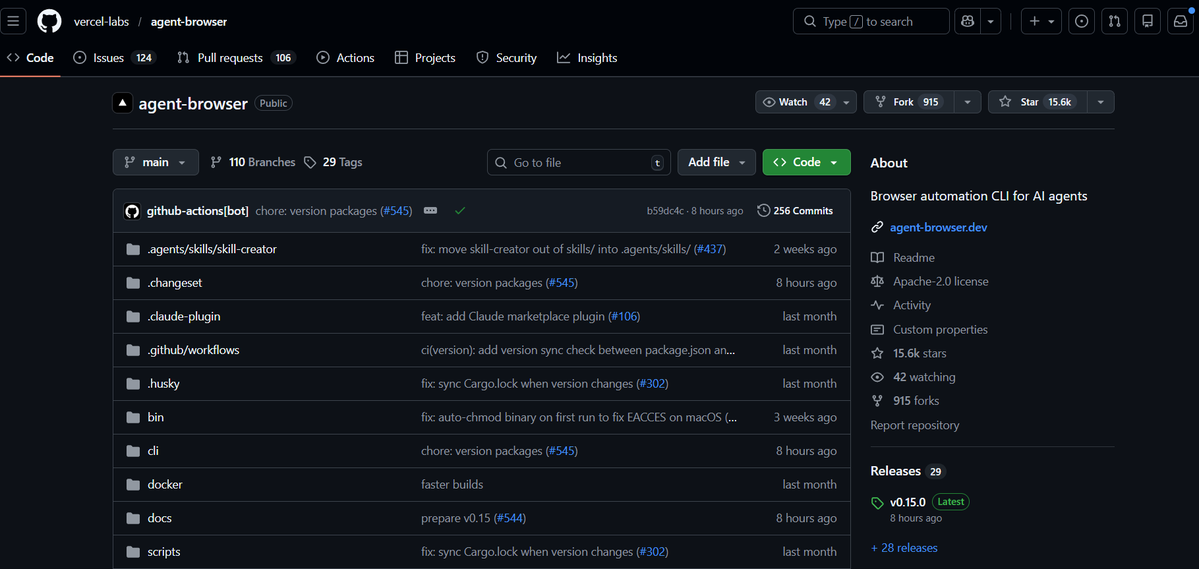Expand the Copilot dropdown arrow
This screenshot has width=1199, height=569.
[x=991, y=21]
